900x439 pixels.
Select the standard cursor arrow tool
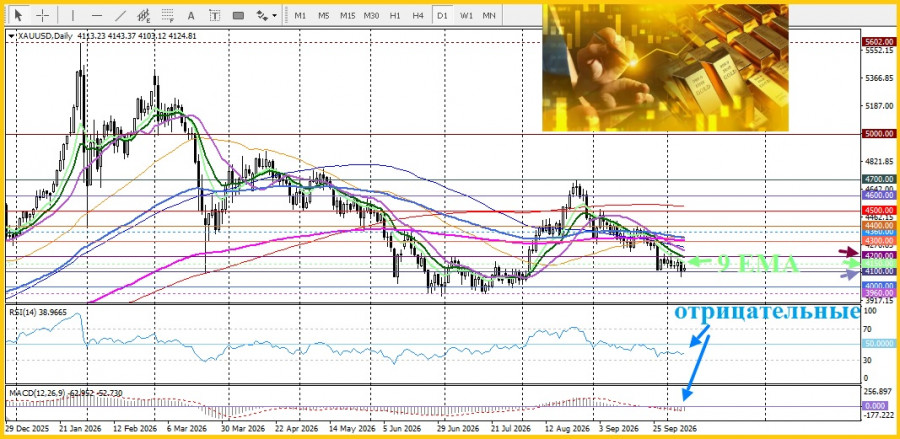coord(18,15)
